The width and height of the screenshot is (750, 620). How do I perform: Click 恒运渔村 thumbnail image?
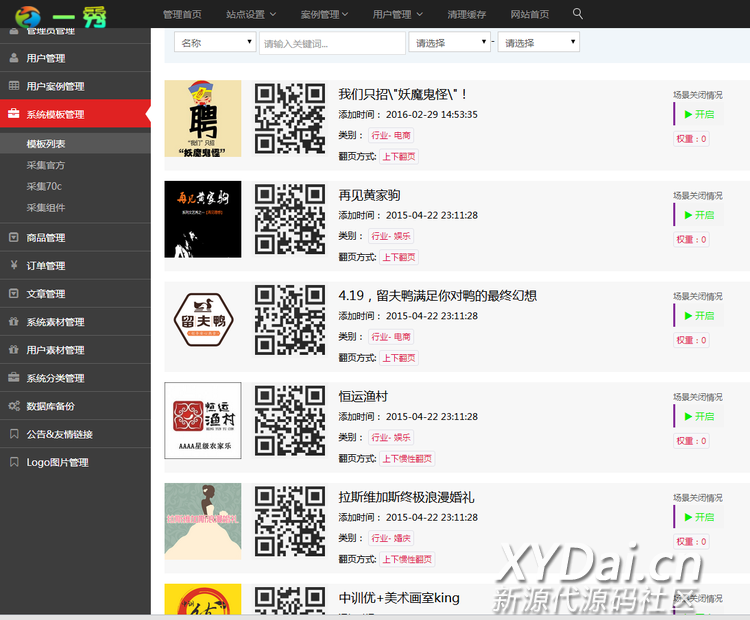pyautogui.click(x=203, y=421)
